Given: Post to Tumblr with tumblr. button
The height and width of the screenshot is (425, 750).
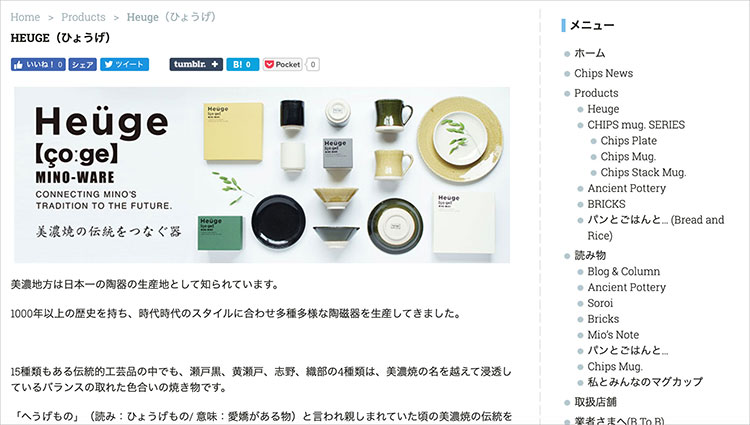Looking at the screenshot, I should point(196,65).
